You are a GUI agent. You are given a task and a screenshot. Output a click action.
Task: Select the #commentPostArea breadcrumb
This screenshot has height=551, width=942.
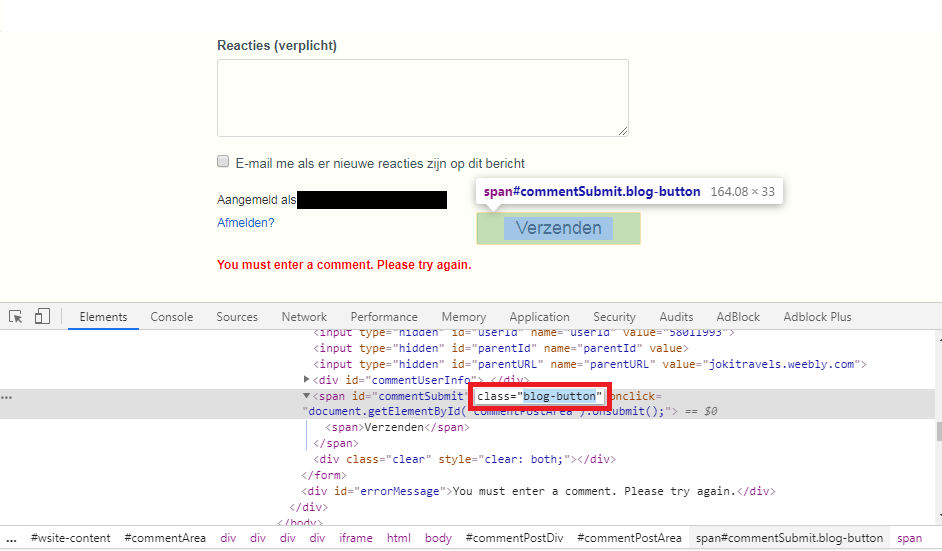pos(629,538)
